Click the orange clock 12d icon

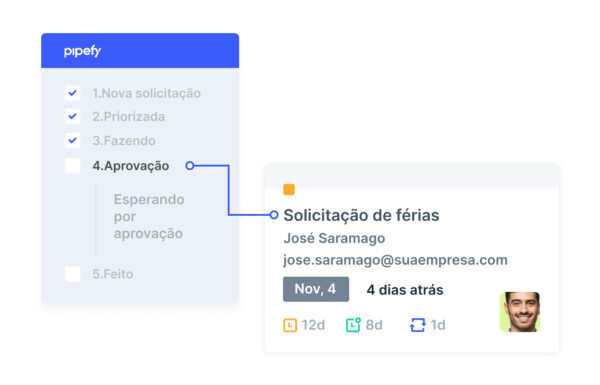coord(290,325)
